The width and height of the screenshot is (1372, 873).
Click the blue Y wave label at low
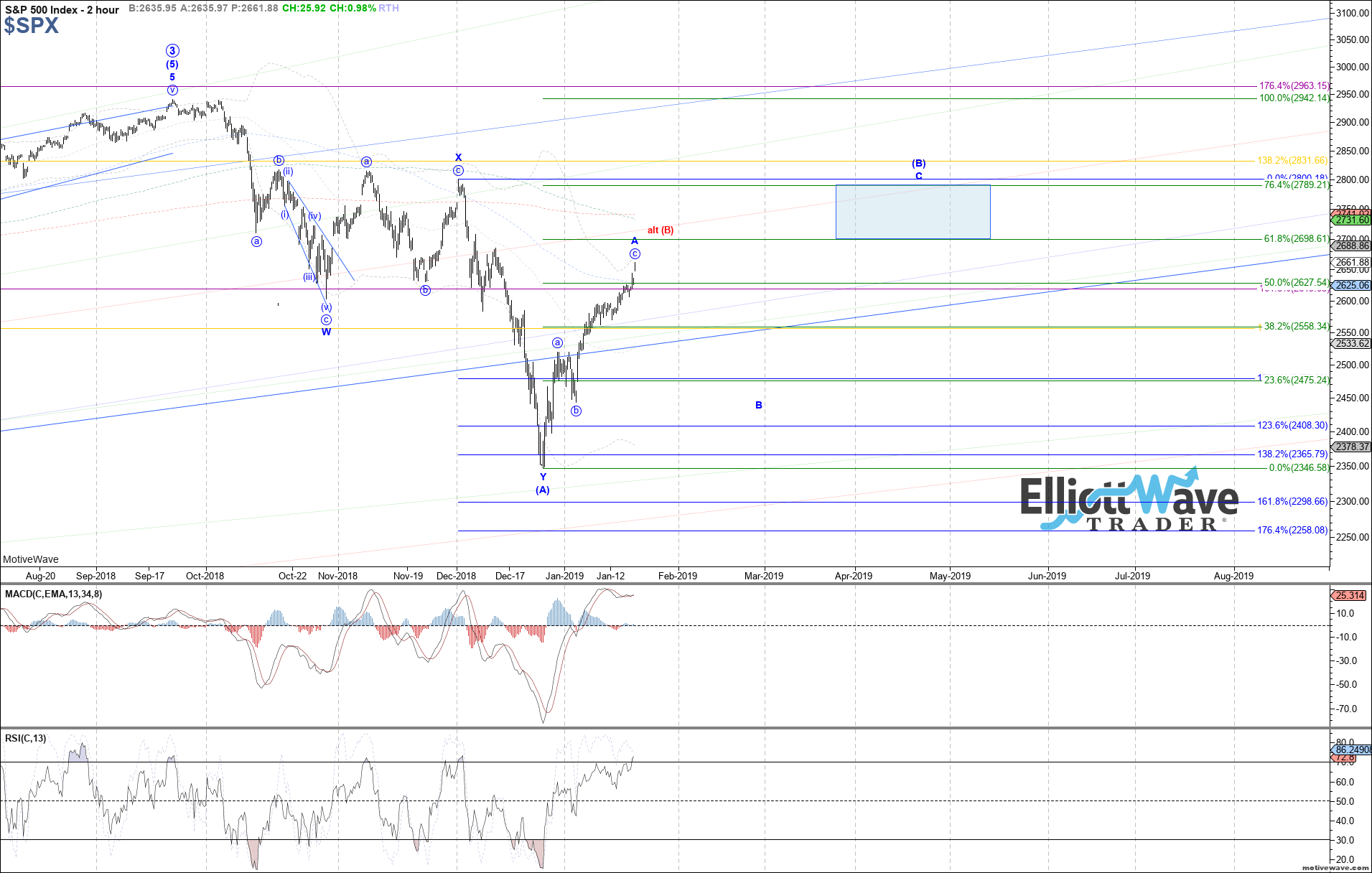click(x=543, y=477)
